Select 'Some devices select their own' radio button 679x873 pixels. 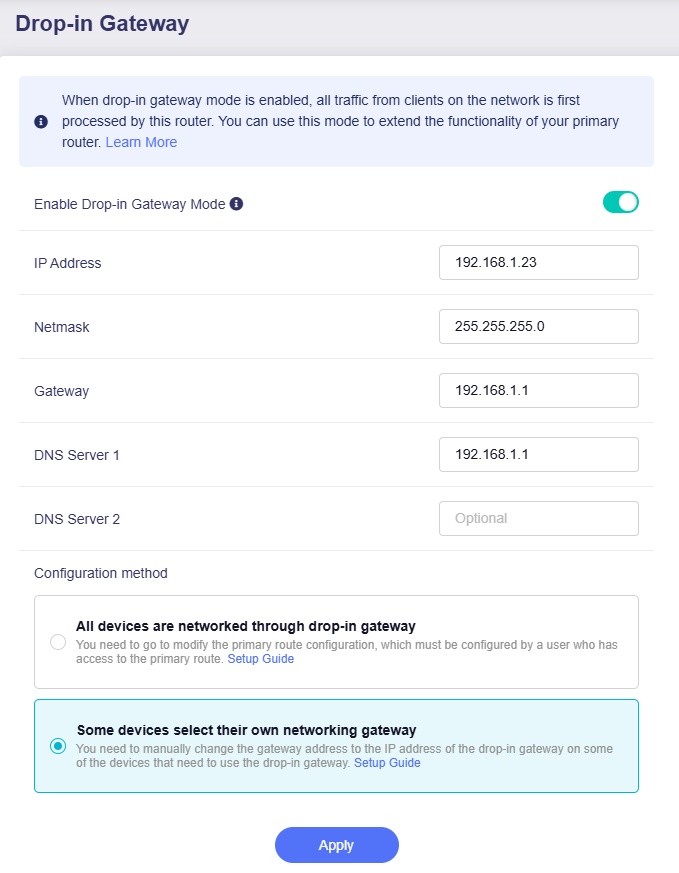58,746
